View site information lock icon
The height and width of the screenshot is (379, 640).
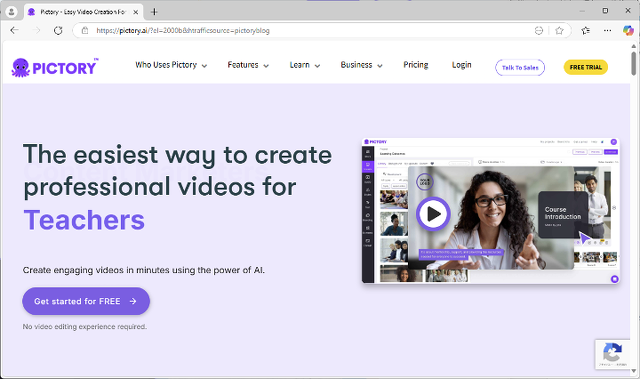(x=85, y=31)
